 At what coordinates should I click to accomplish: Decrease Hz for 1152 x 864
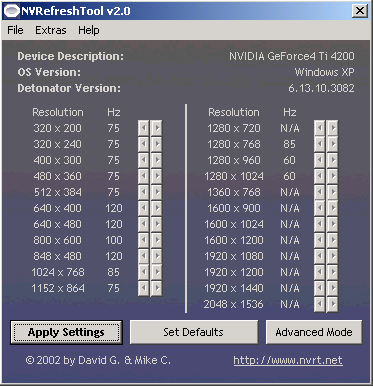pyautogui.click(x=144, y=288)
